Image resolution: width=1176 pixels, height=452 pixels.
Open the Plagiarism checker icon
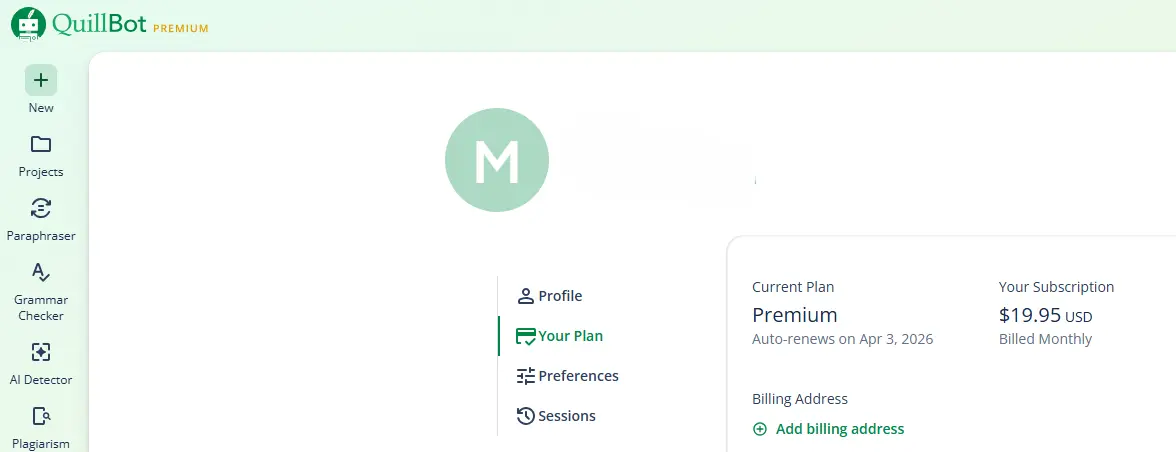pyautogui.click(x=41, y=416)
